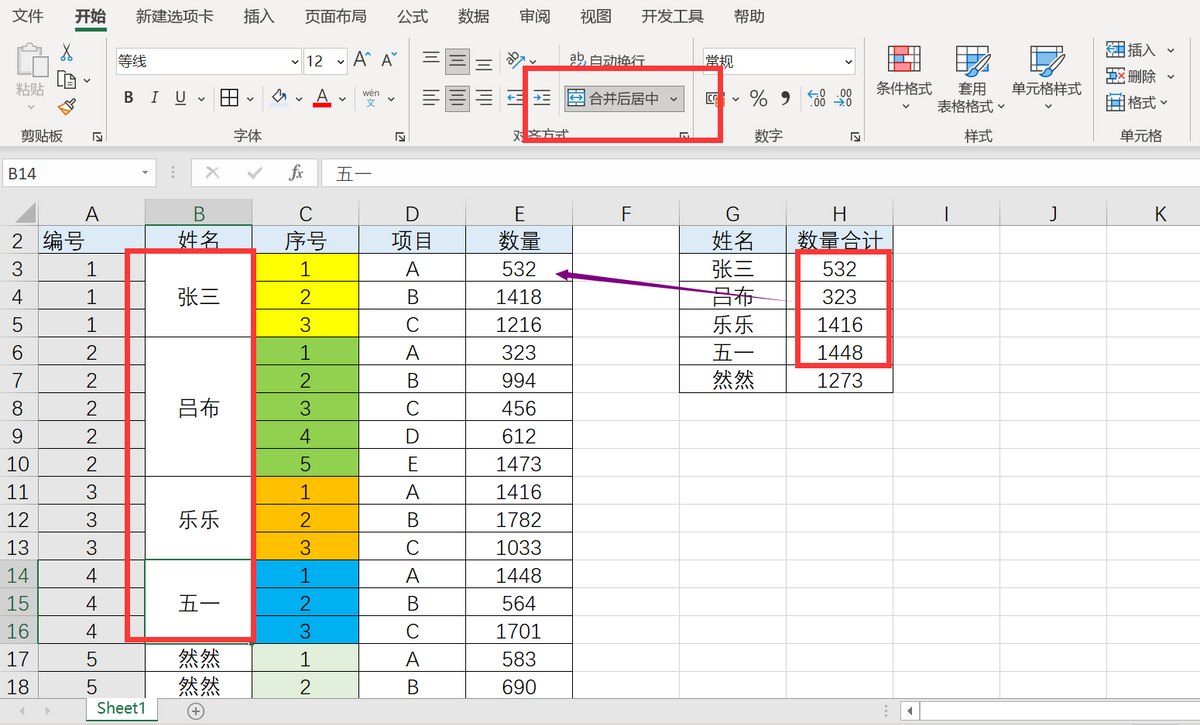This screenshot has width=1200, height=725.
Task: Toggle middle vertical alignment
Action: 457,61
